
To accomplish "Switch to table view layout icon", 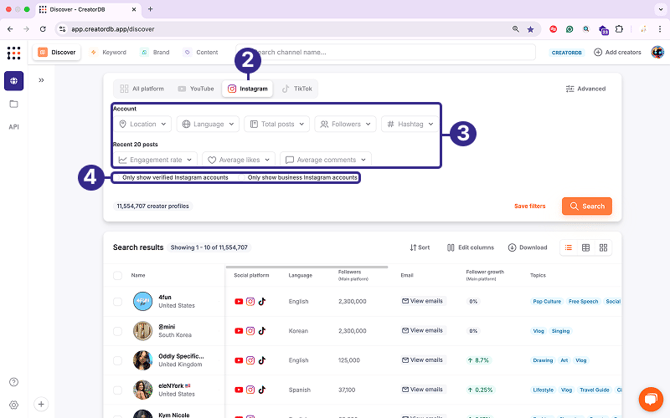I will point(586,247).
